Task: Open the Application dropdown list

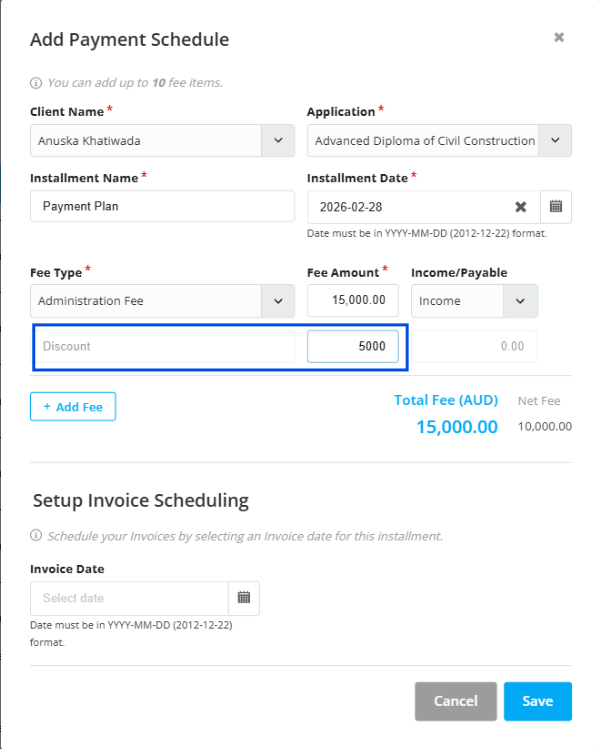Action: (x=555, y=141)
